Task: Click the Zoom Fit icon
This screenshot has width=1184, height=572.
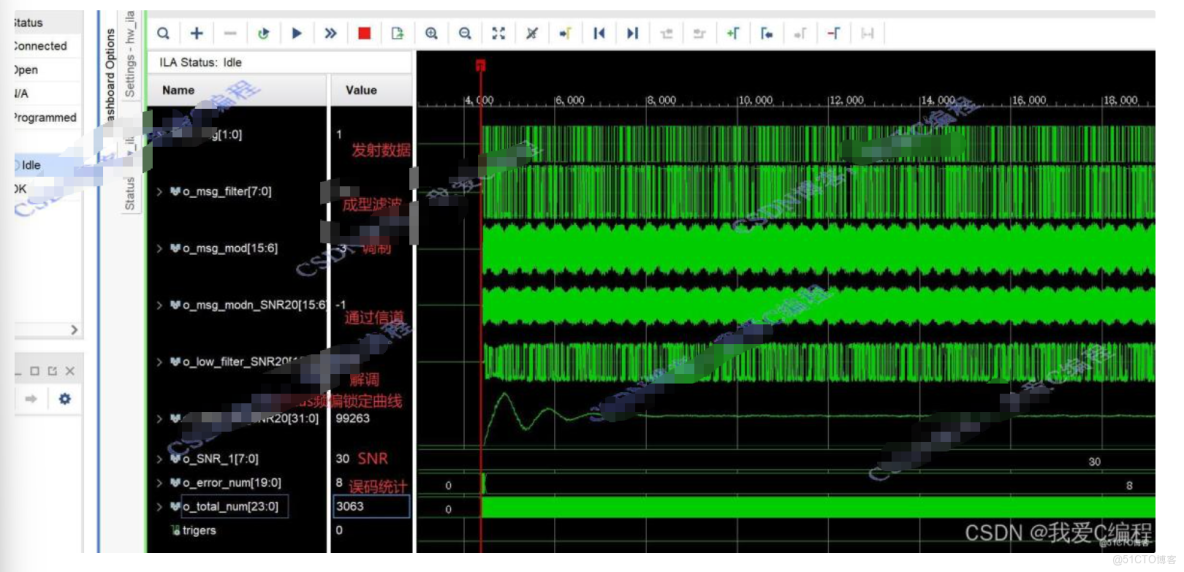Action: [x=499, y=33]
